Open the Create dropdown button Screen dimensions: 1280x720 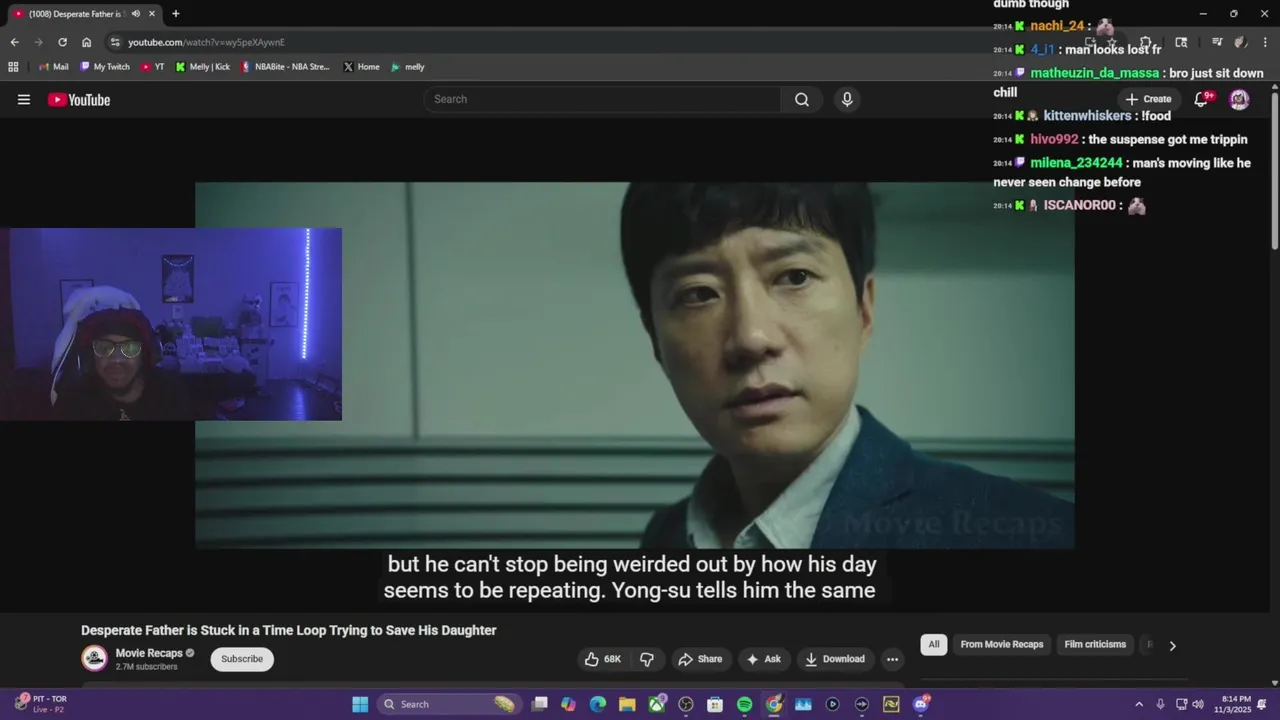click(1148, 99)
